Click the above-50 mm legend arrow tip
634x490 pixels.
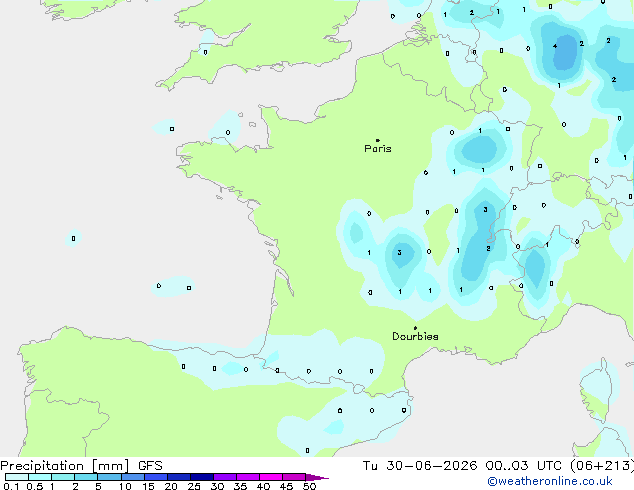317,477
